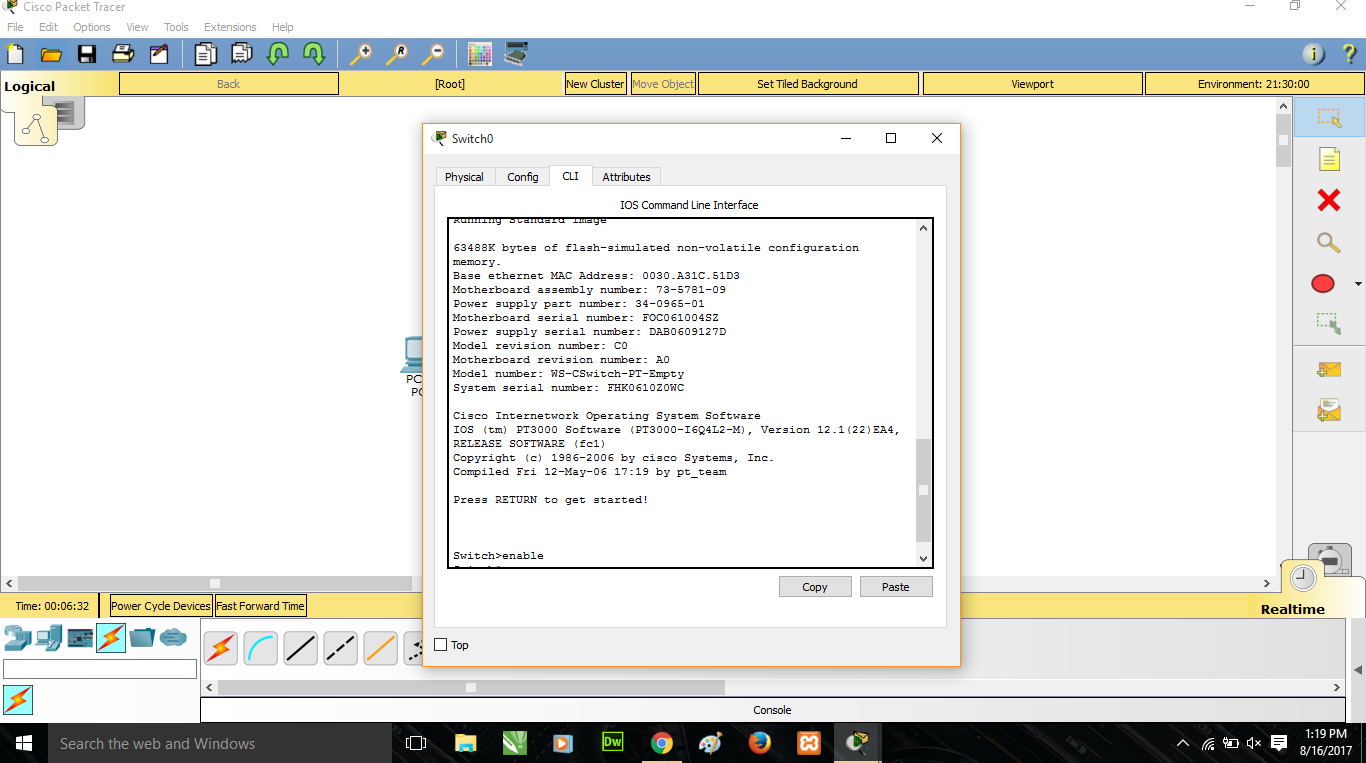Open the shape tool dropdown arrow
The width and height of the screenshot is (1366, 763).
(1357, 284)
